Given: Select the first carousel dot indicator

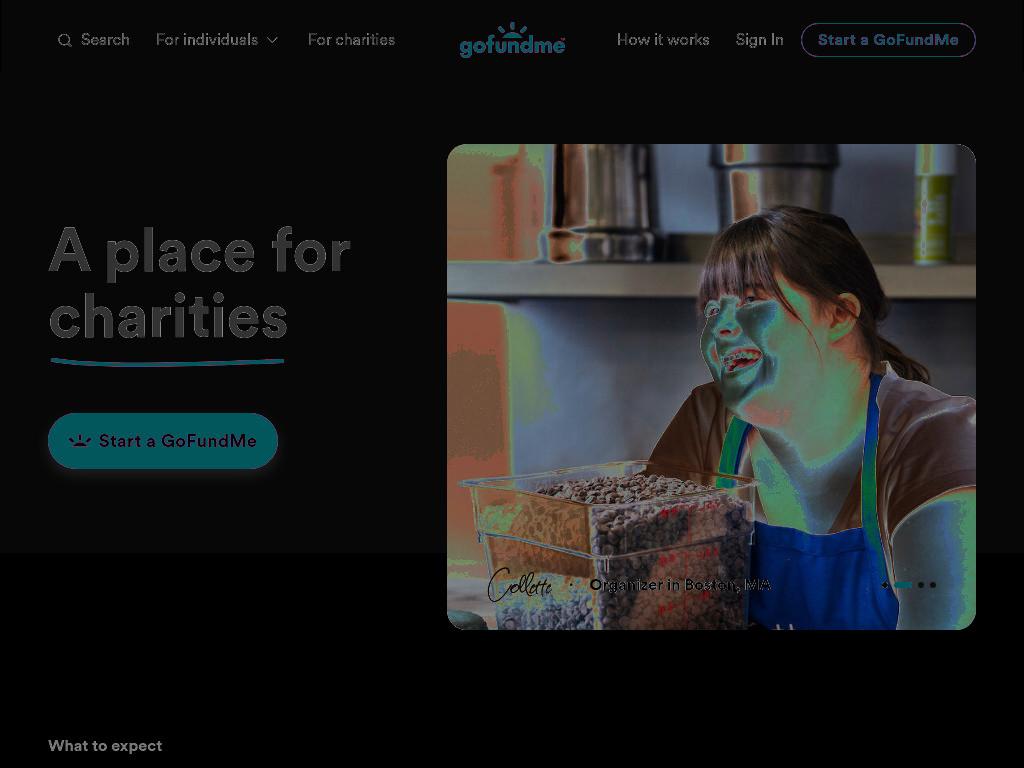Looking at the screenshot, I should pos(885,585).
